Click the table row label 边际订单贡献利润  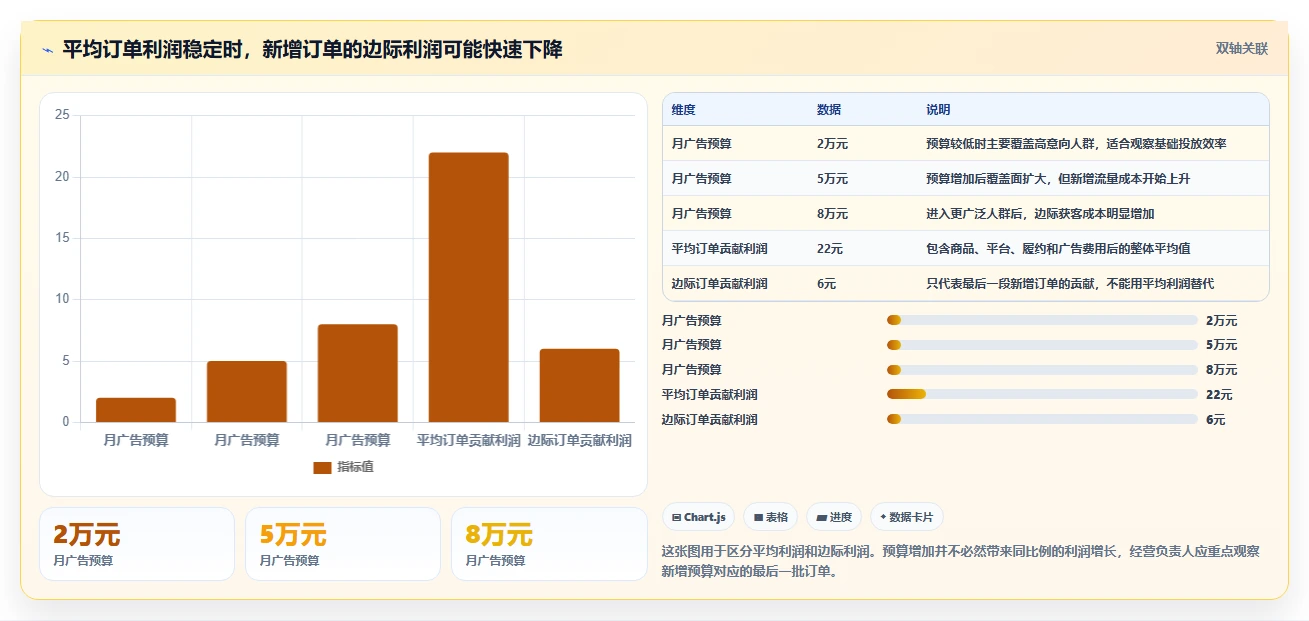pos(720,284)
